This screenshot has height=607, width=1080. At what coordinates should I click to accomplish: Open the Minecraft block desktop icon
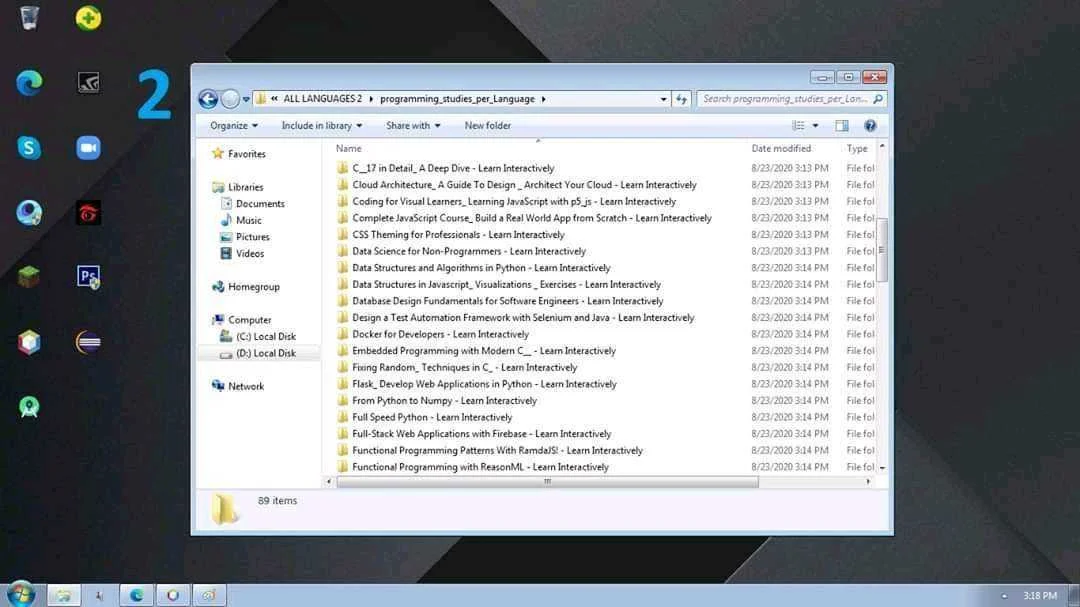[x=29, y=277]
